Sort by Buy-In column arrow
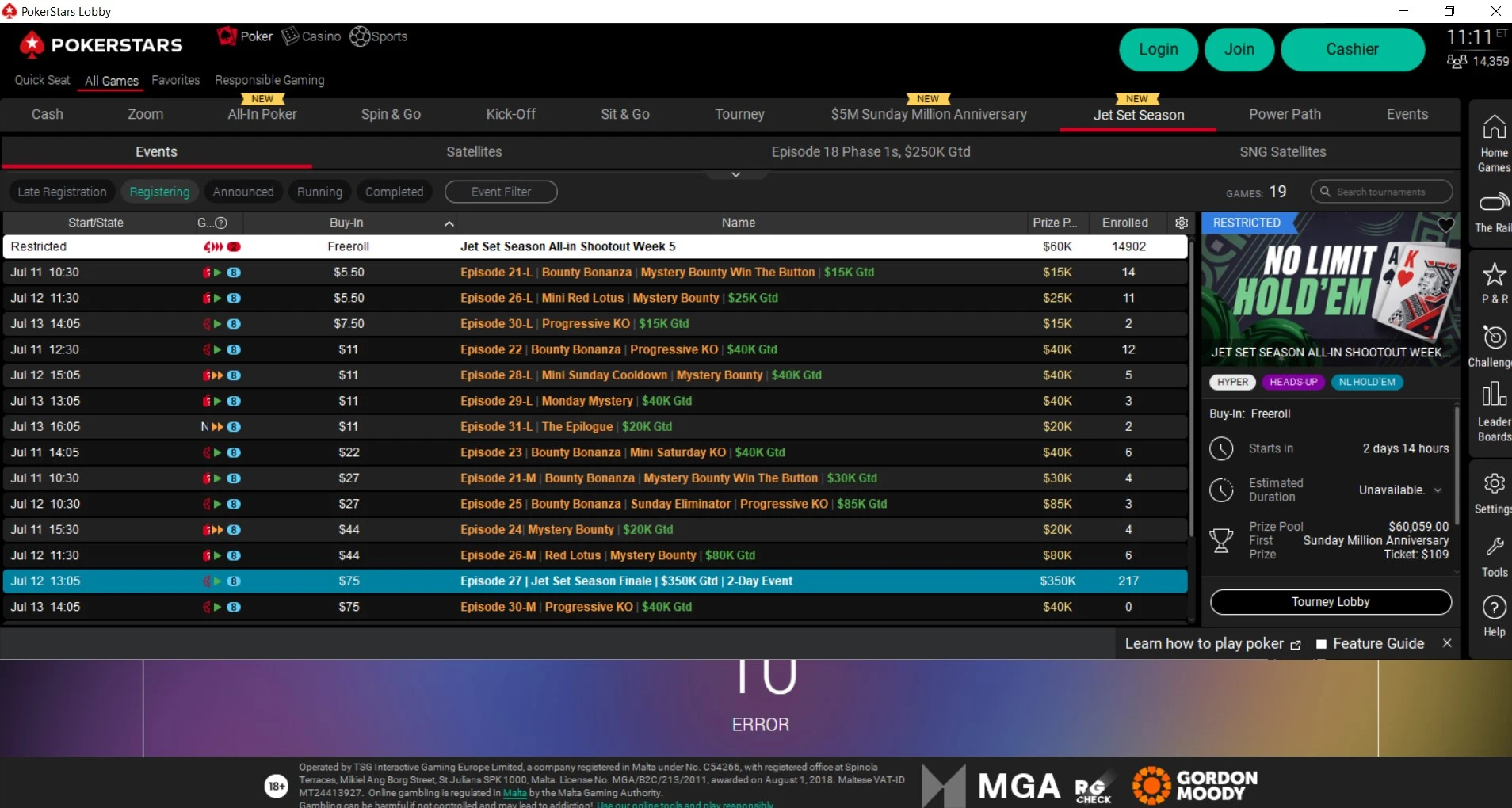 coord(449,223)
